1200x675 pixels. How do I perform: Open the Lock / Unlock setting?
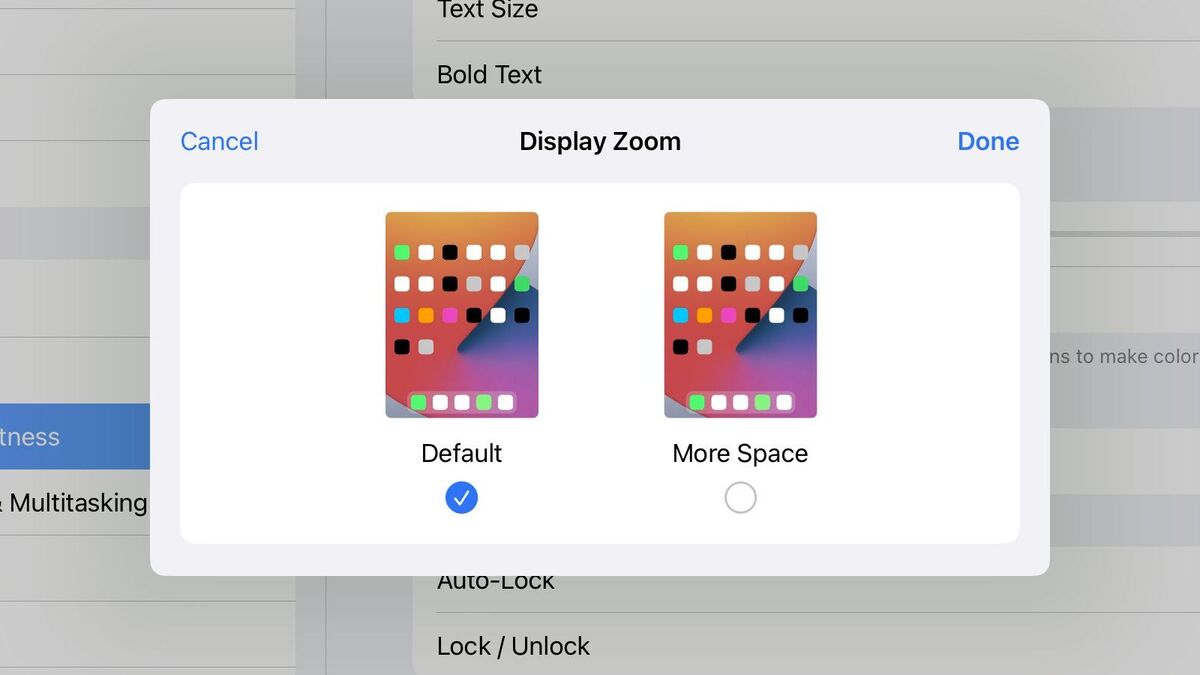(512, 646)
